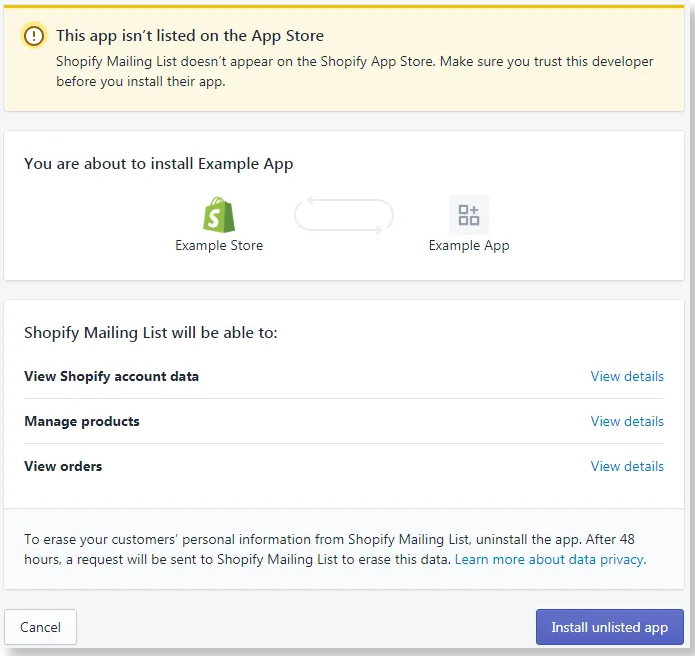The height and width of the screenshot is (656, 695).
Task: Click the View orders permission label
Action: [x=63, y=466]
